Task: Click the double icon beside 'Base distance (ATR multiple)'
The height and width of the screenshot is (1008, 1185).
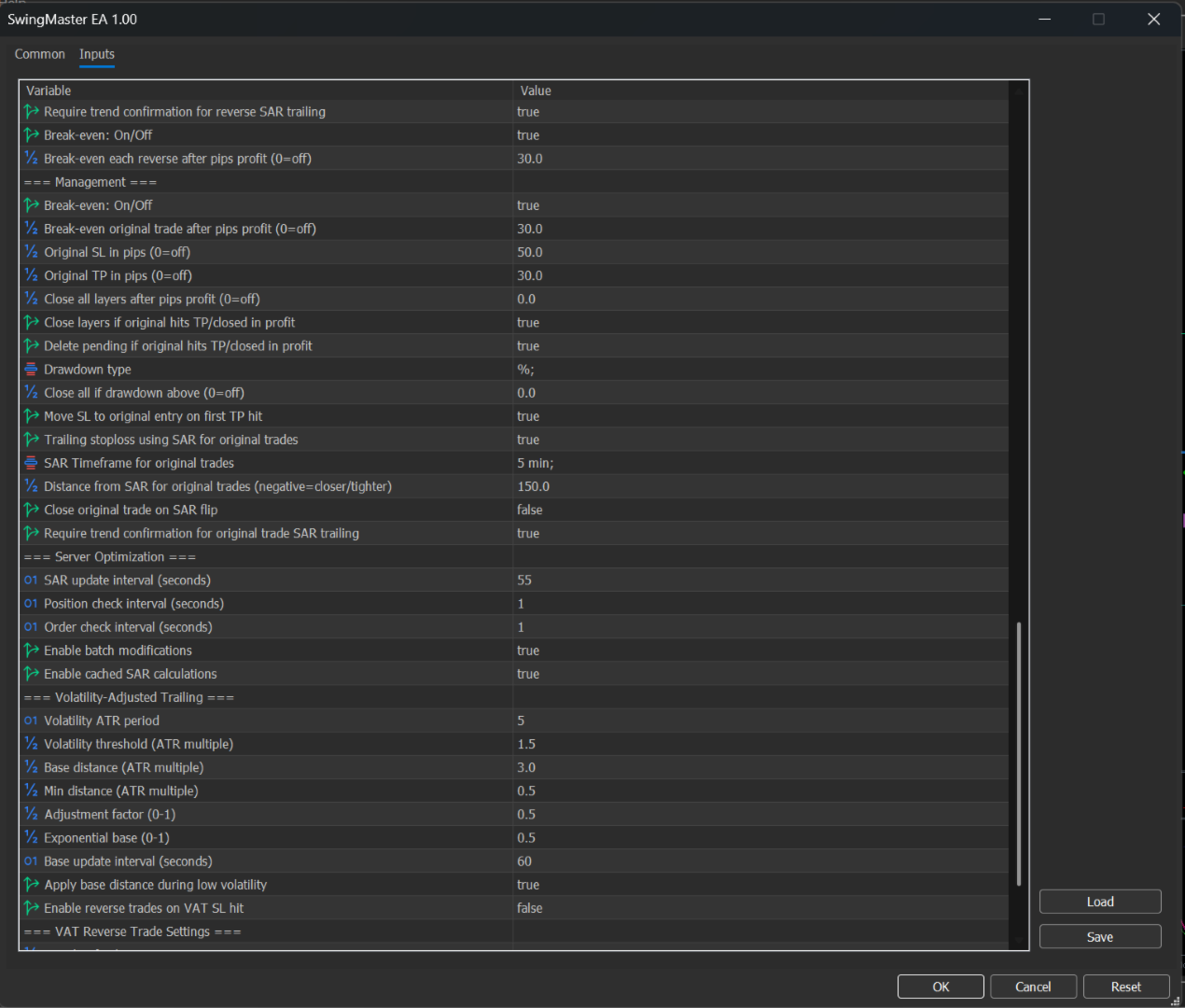Action: click(31, 767)
